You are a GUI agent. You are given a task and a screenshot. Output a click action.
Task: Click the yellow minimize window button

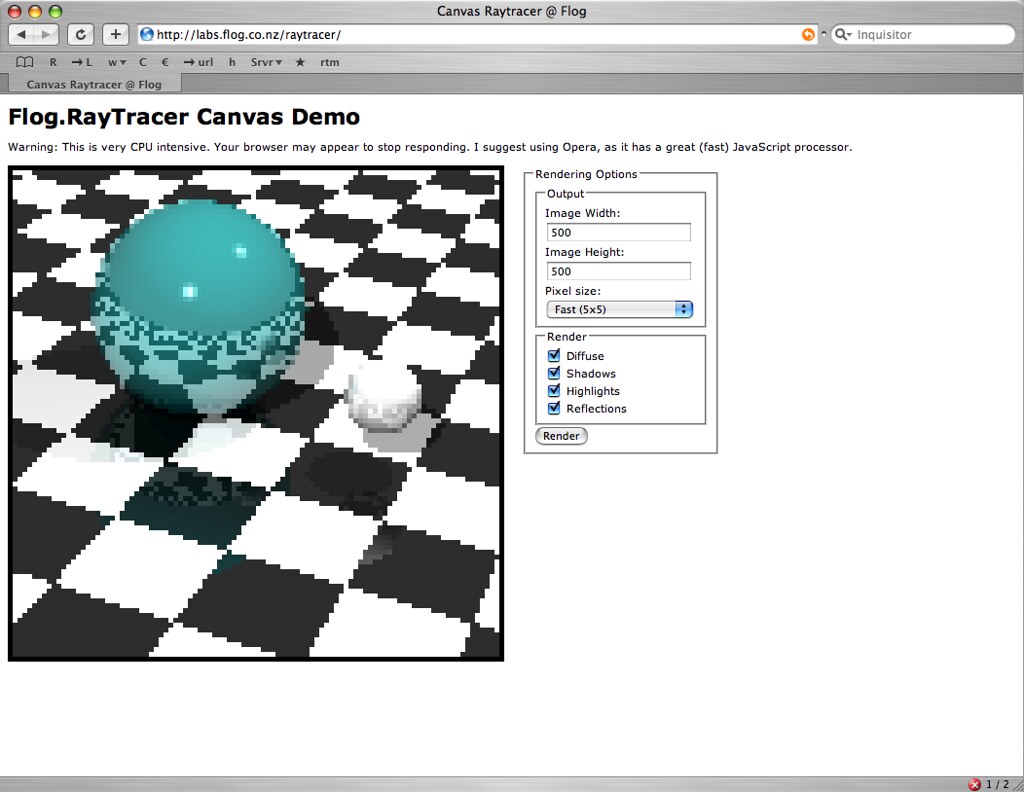(35, 11)
